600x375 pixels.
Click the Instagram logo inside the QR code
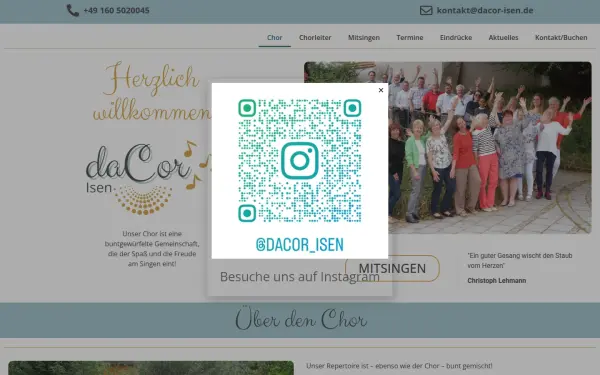click(300, 161)
